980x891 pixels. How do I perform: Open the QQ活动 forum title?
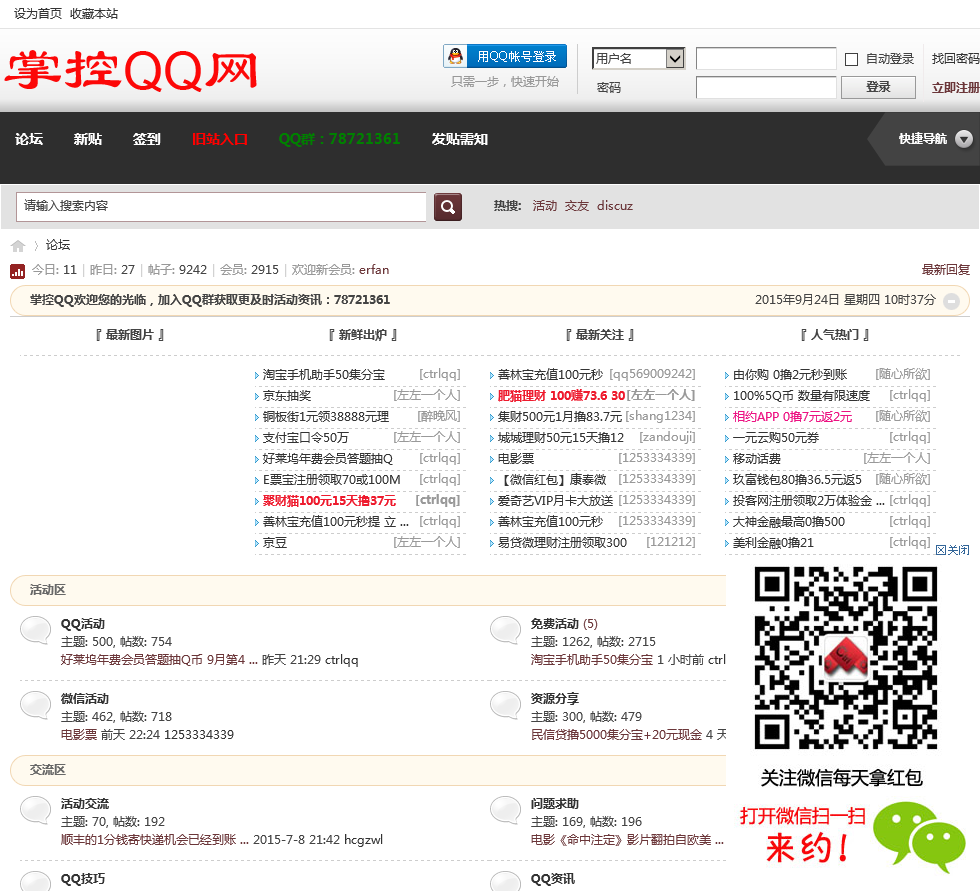[x=82, y=624]
